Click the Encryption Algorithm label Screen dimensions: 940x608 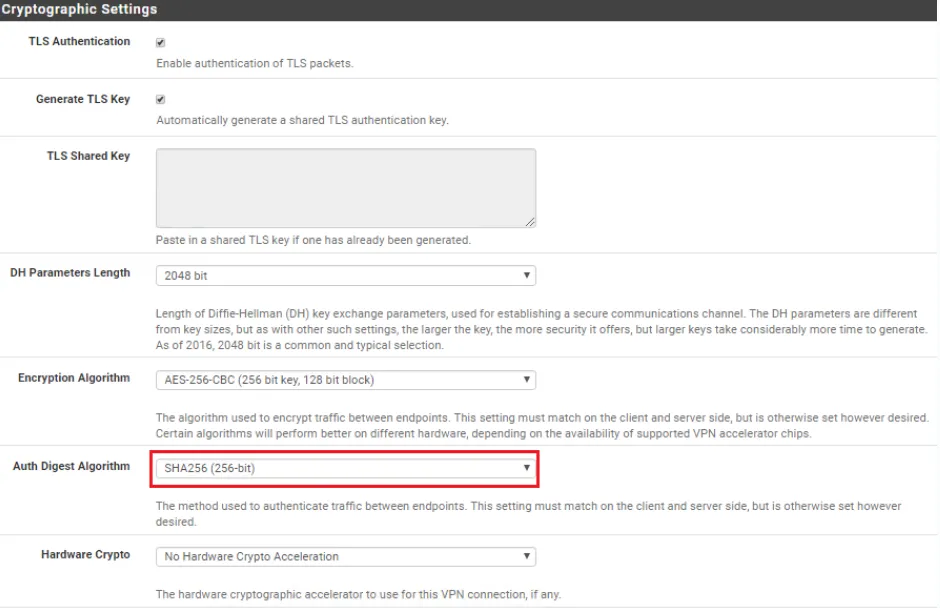tap(74, 378)
